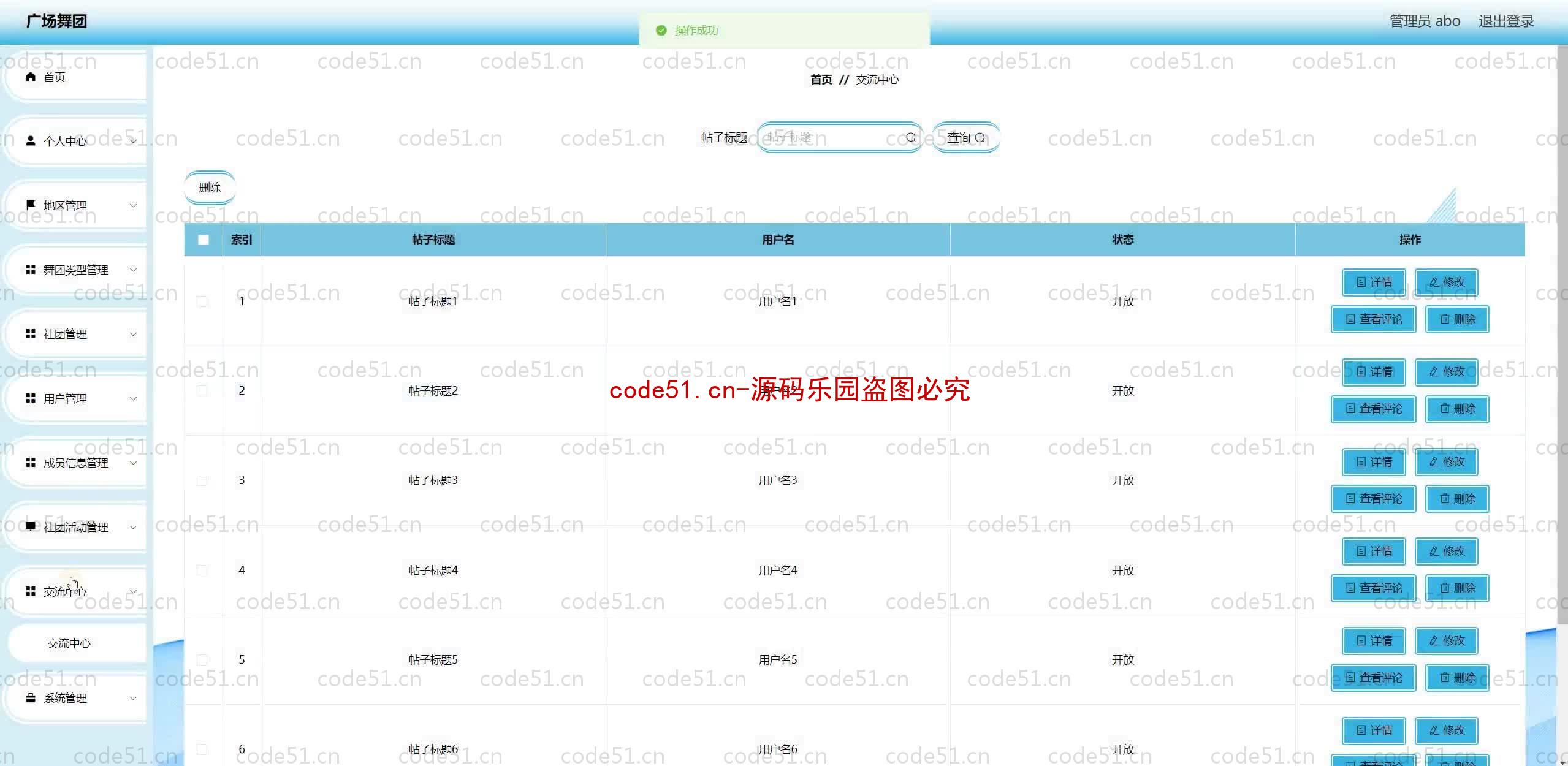Viewport: 1568px width, 766px height.
Task: Click the 删除 batch delete button
Action: click(210, 187)
